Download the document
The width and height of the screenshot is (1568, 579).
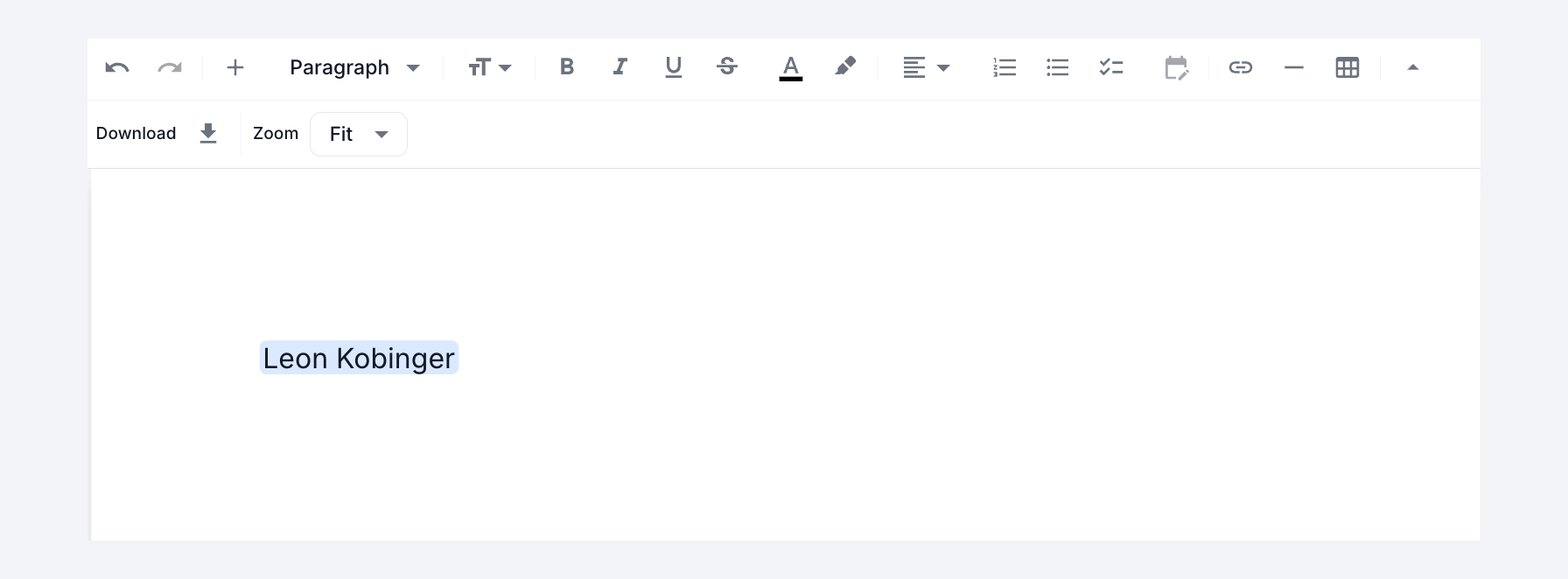pyautogui.click(x=208, y=133)
